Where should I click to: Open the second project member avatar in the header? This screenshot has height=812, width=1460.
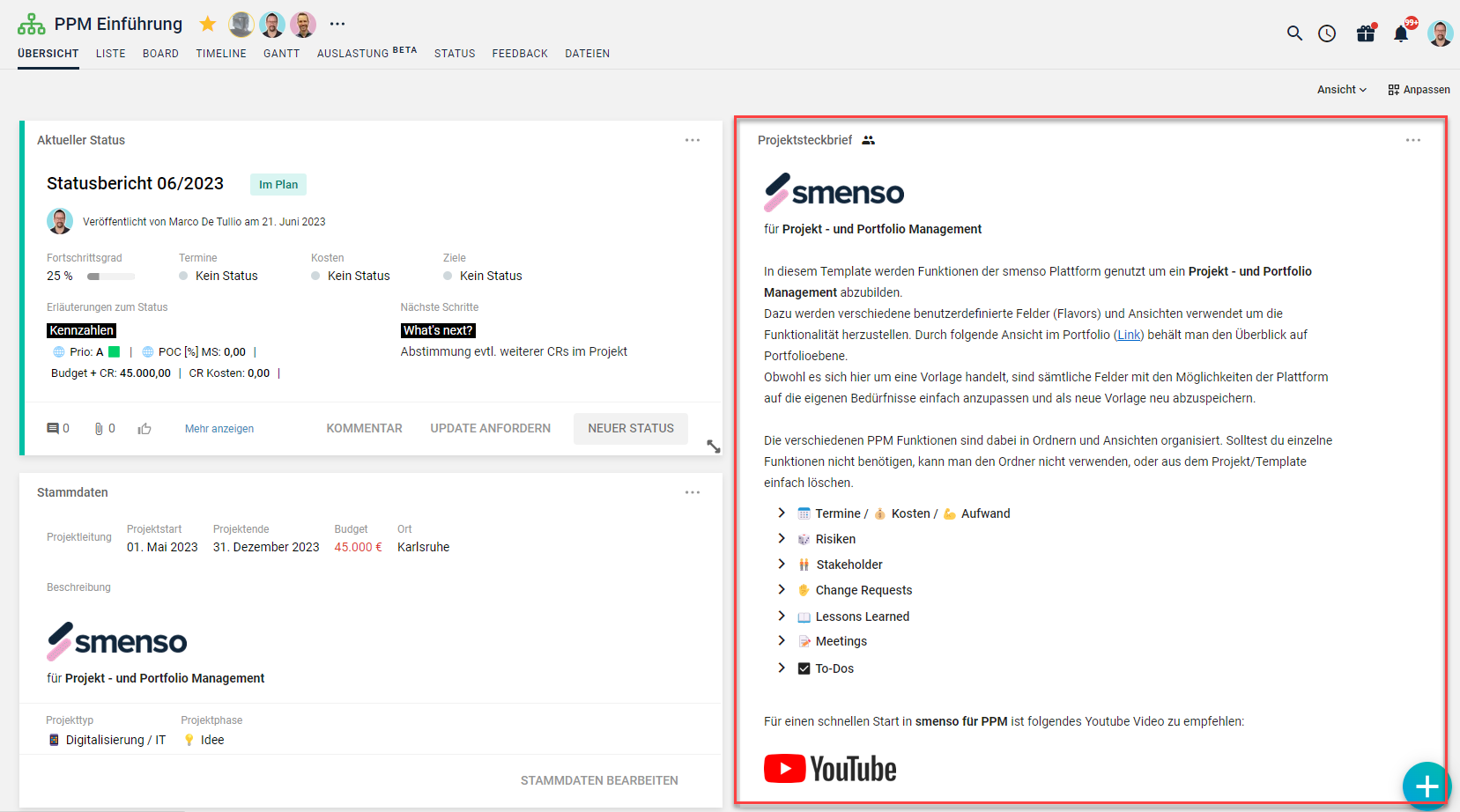coord(272,25)
